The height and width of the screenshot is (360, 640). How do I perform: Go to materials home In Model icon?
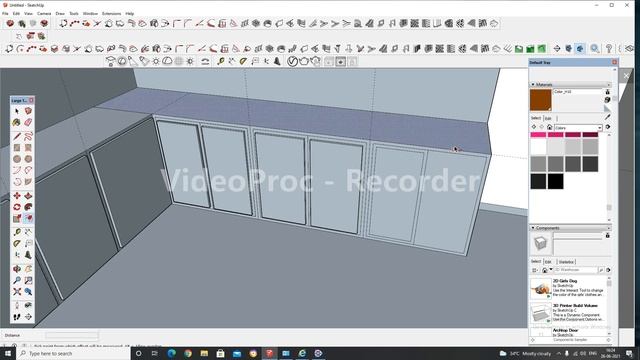point(549,127)
